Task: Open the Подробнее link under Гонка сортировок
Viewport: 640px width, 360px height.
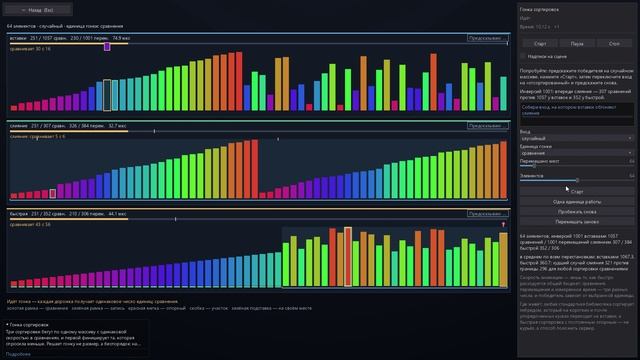Action: [18, 354]
